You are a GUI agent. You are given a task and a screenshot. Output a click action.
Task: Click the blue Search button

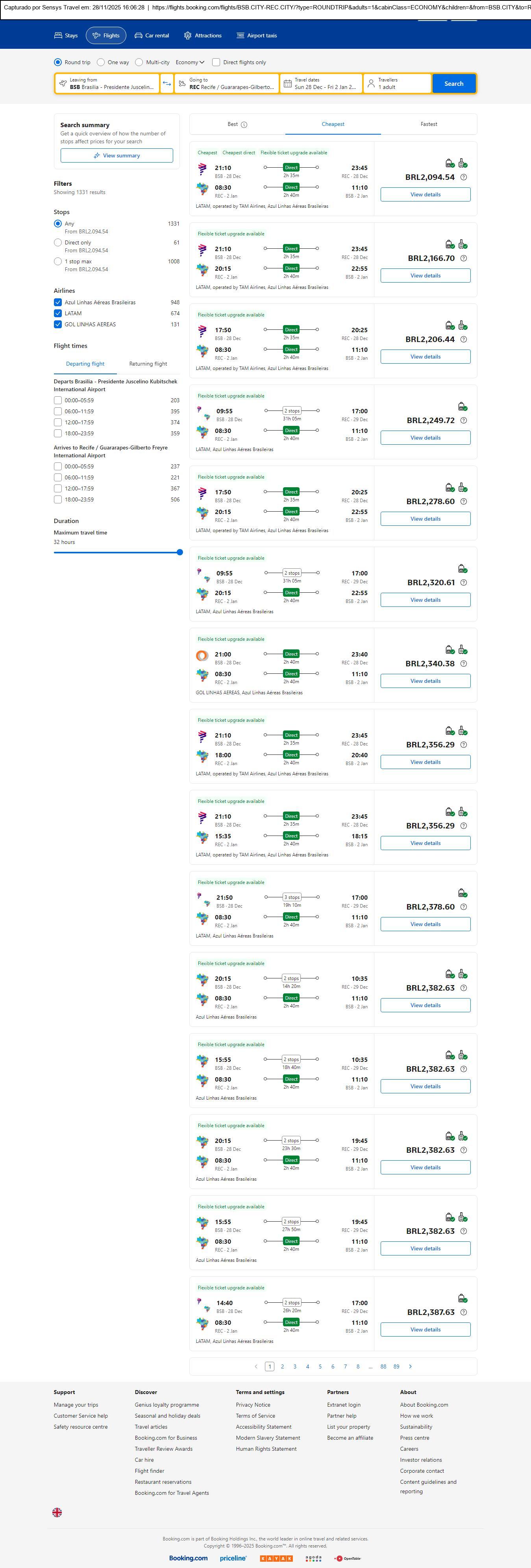454,83
